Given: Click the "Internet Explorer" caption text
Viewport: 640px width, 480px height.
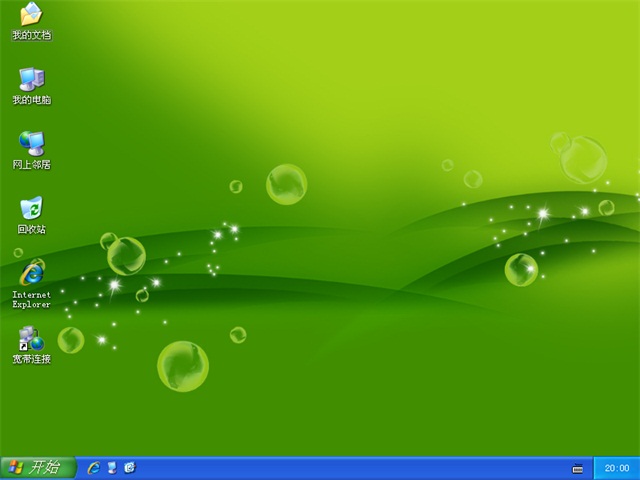Looking at the screenshot, I should 31,299.
